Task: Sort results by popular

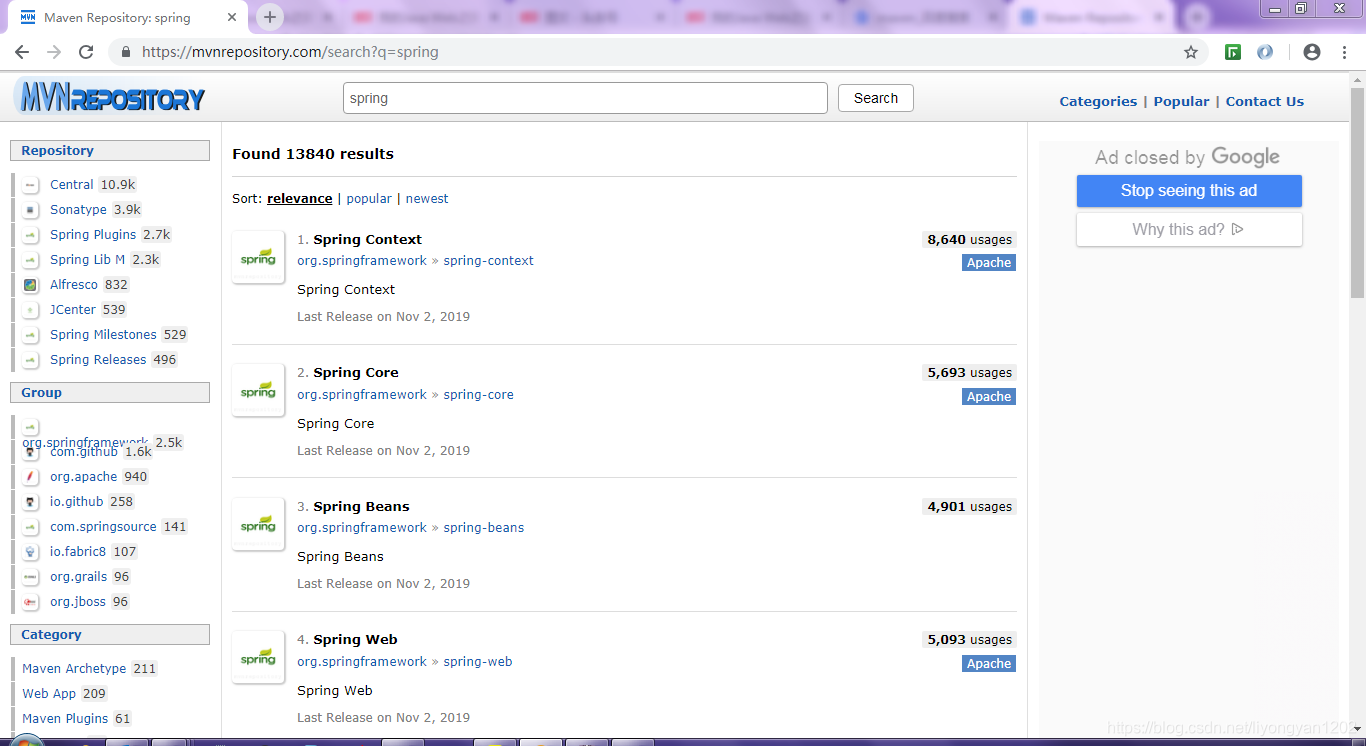Action: click(x=369, y=198)
